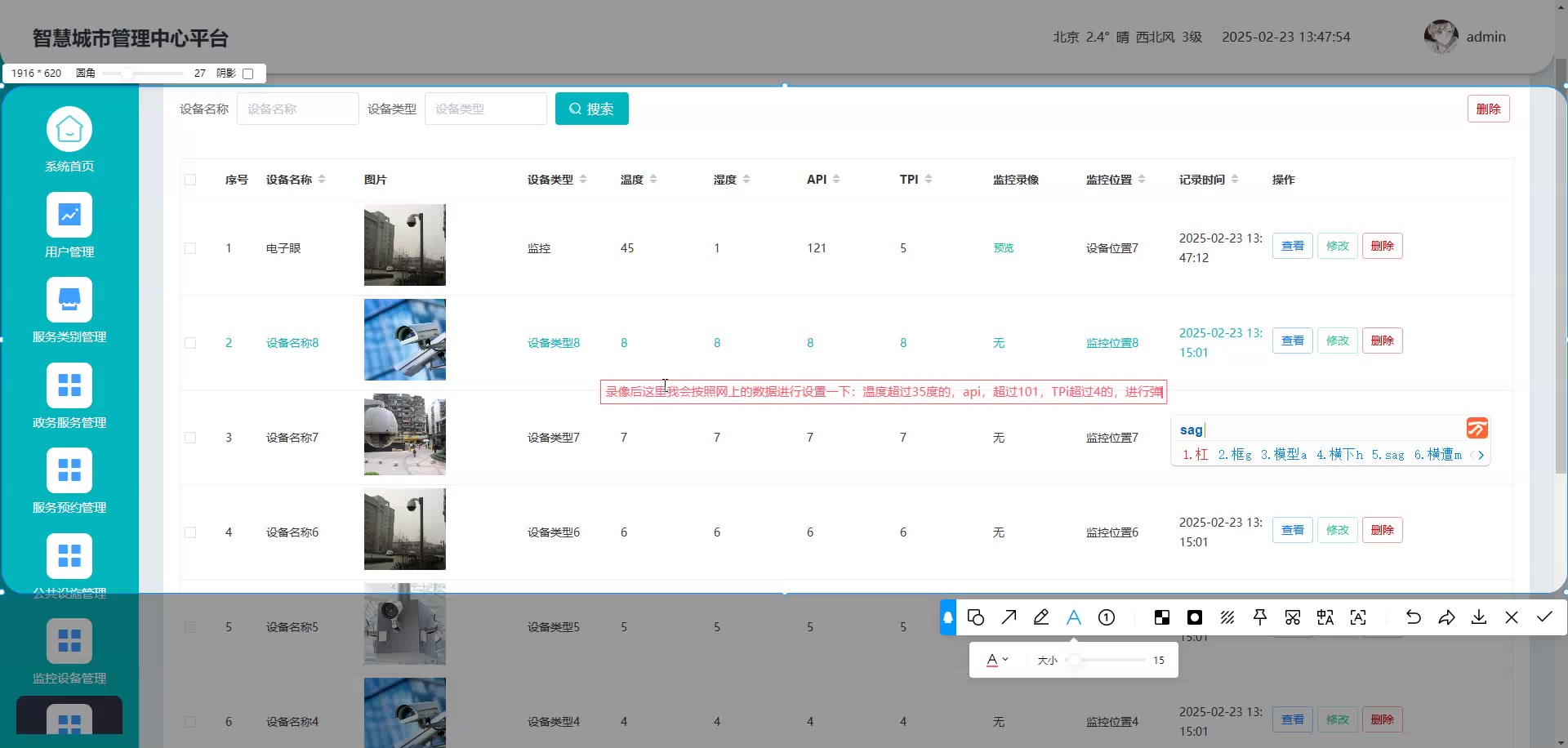The image size is (1568, 748).
Task: Select the pencil drawing tool
Action: (x=1041, y=617)
